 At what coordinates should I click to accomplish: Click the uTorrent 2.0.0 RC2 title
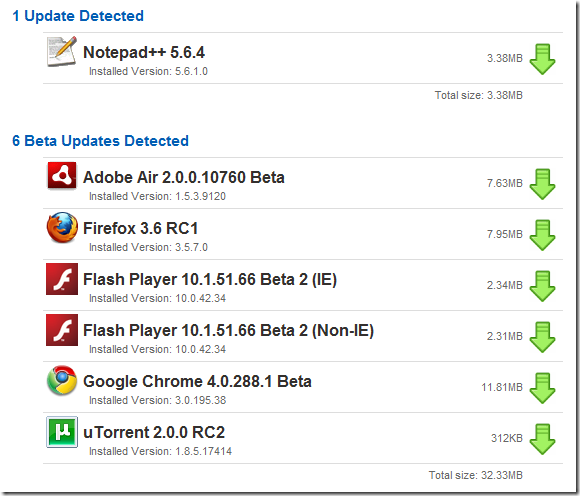[x=154, y=432]
